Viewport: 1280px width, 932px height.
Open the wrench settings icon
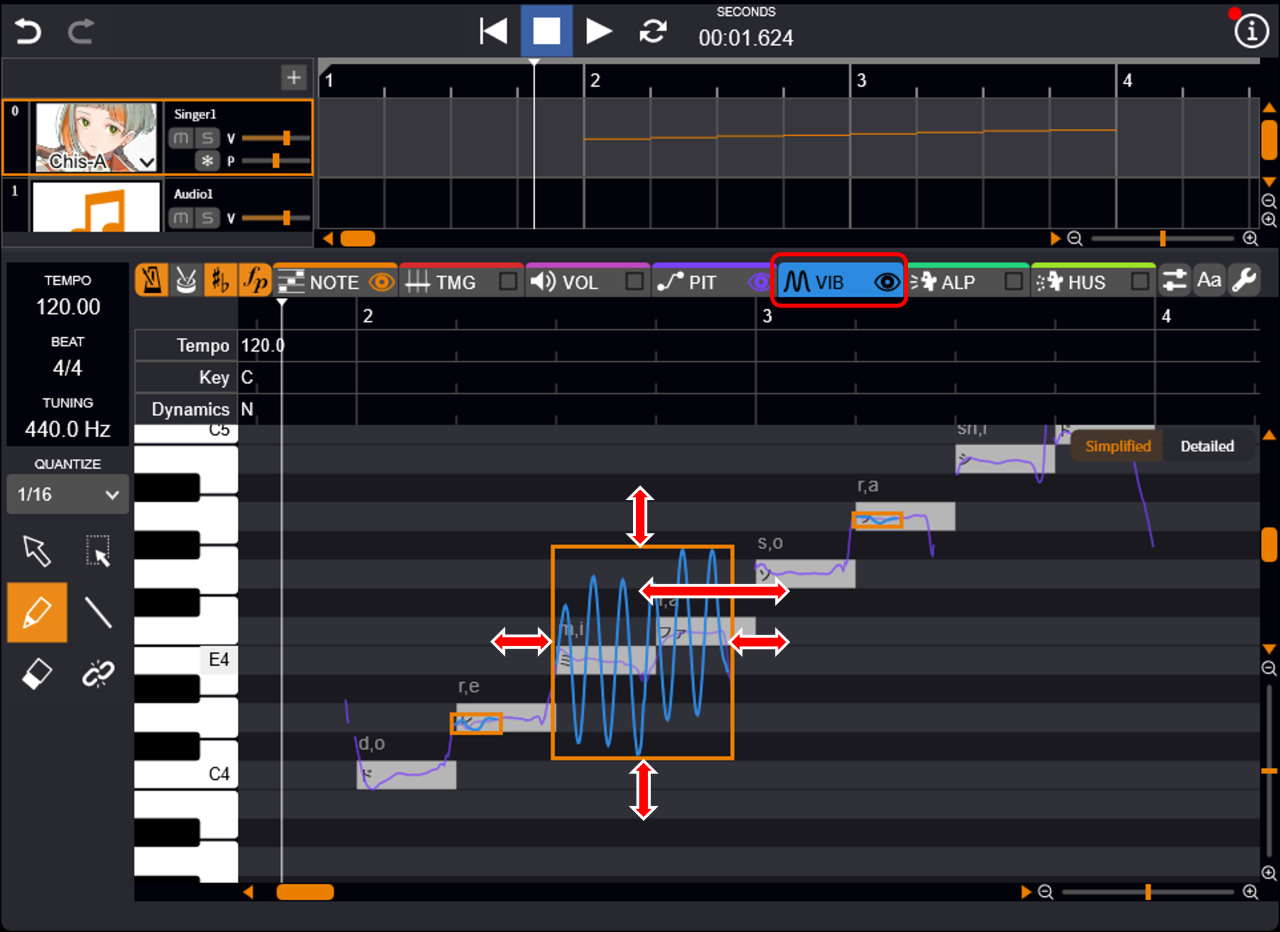[1243, 281]
